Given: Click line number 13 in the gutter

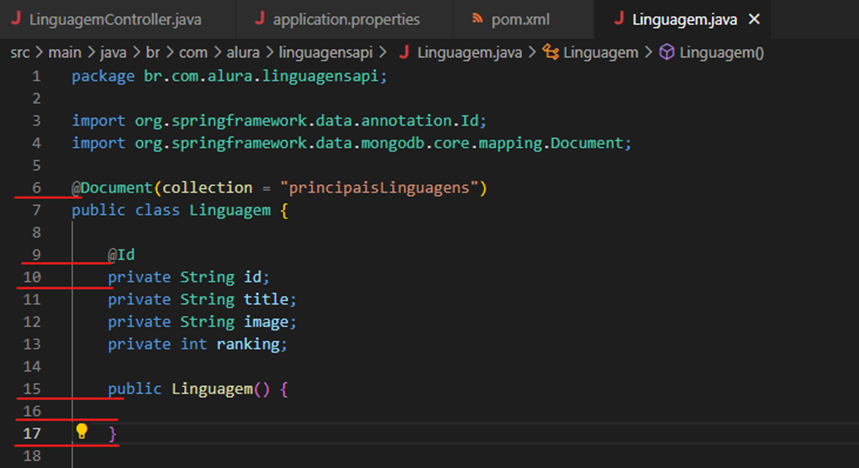Looking at the screenshot, I should 32,344.
